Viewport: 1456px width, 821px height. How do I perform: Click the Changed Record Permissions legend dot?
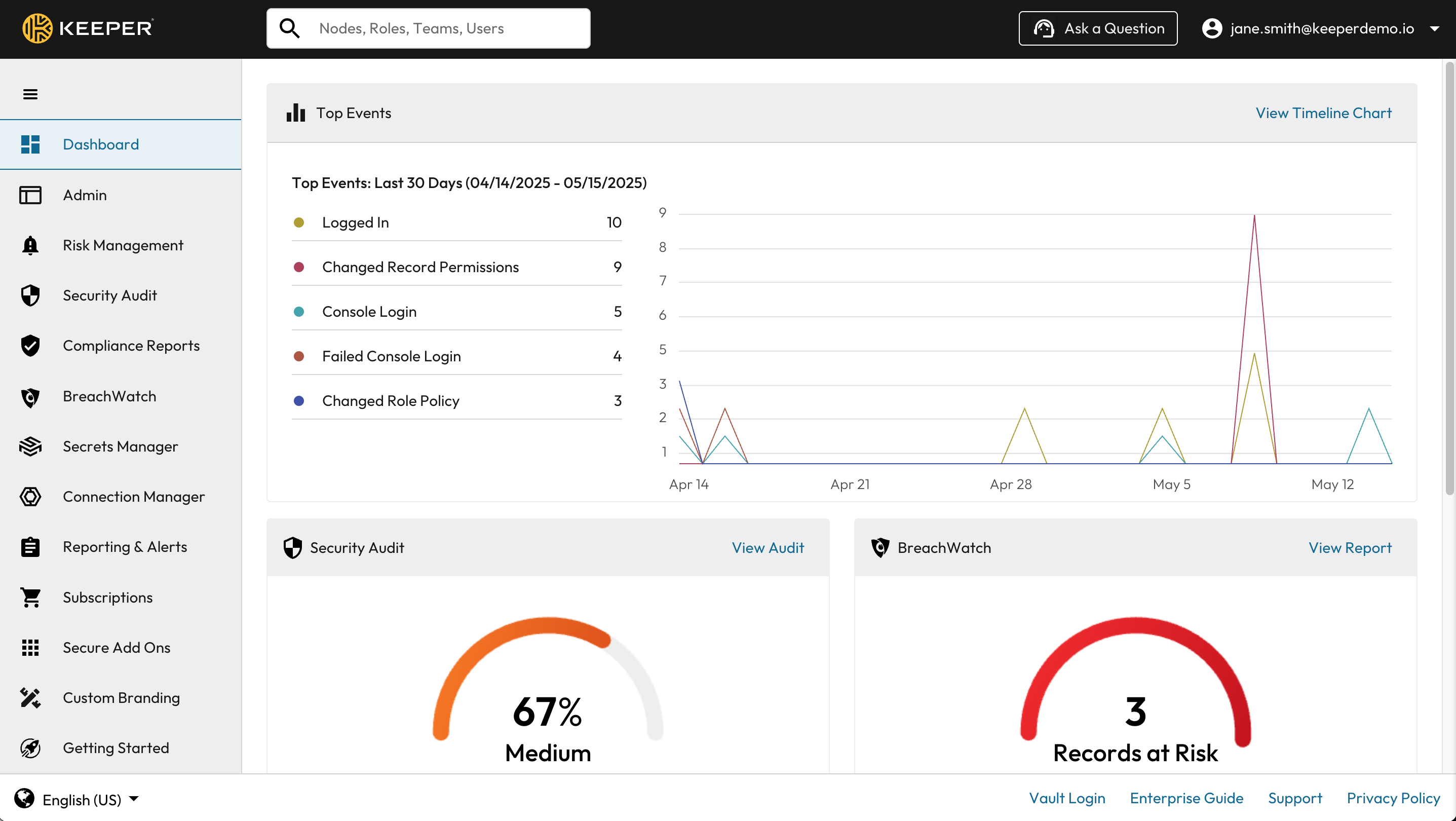coord(299,267)
